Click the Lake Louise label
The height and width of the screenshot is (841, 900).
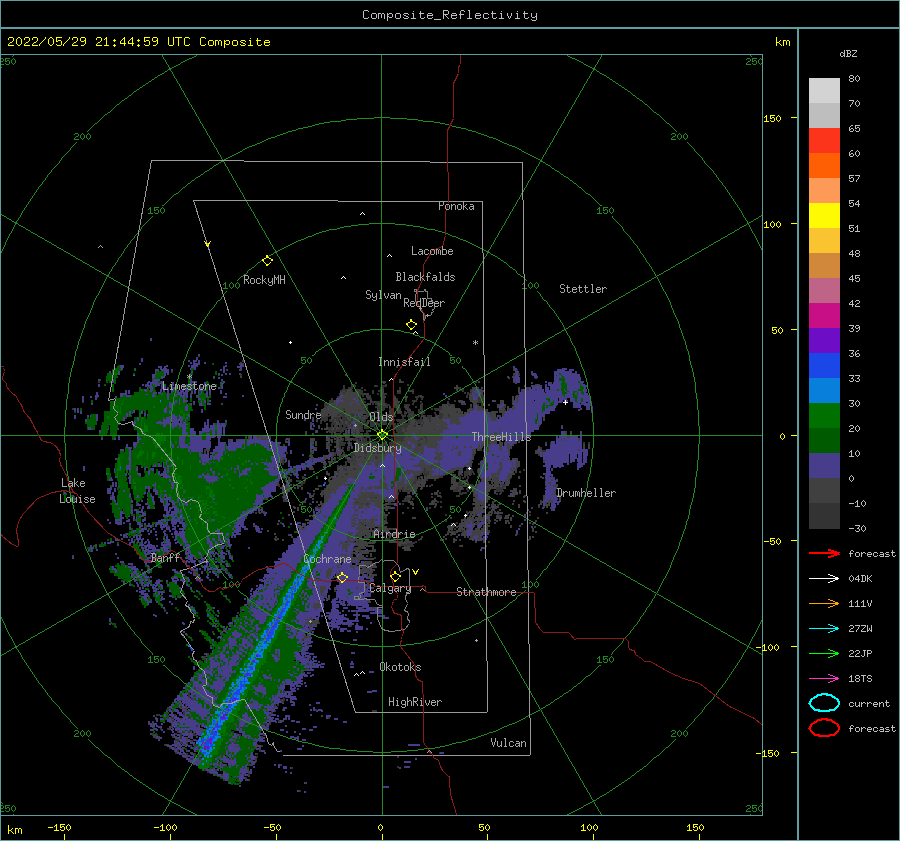77,491
